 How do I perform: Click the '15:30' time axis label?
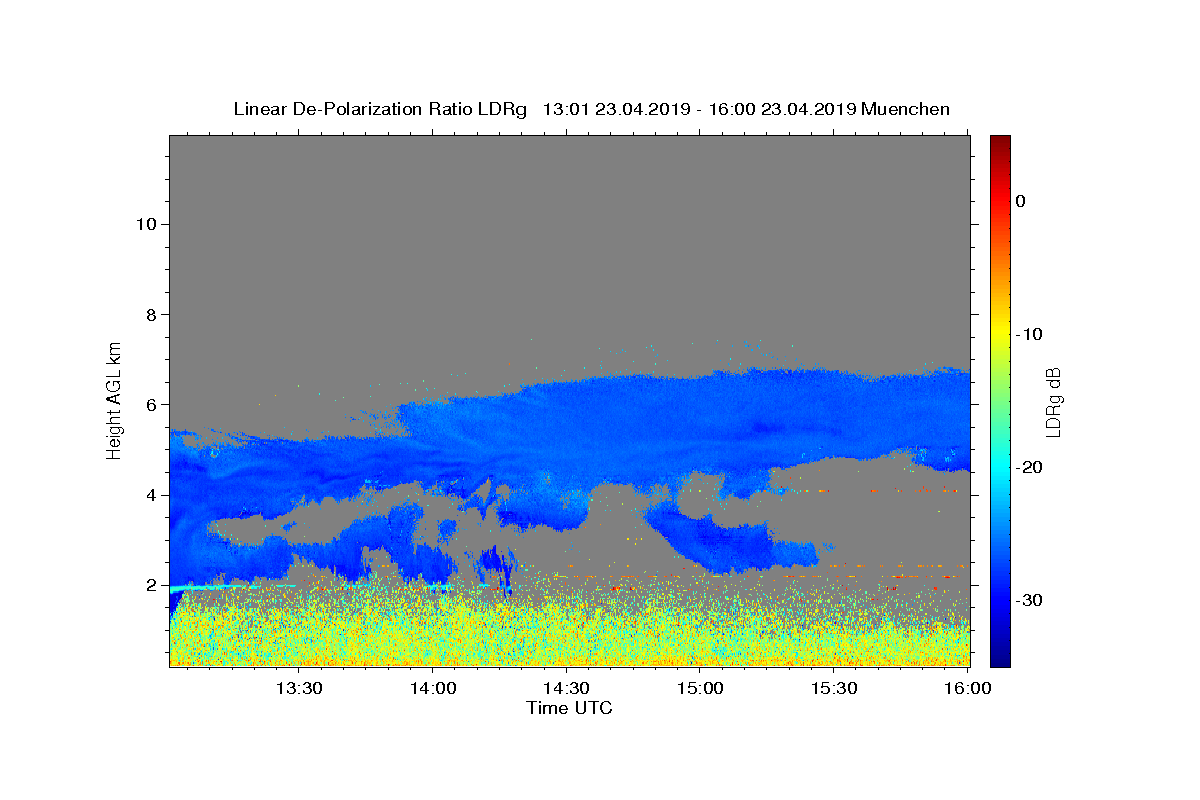click(835, 688)
